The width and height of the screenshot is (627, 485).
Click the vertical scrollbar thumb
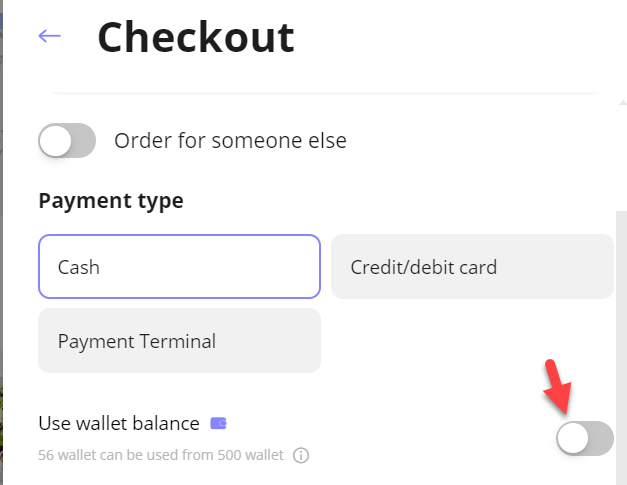621,348
